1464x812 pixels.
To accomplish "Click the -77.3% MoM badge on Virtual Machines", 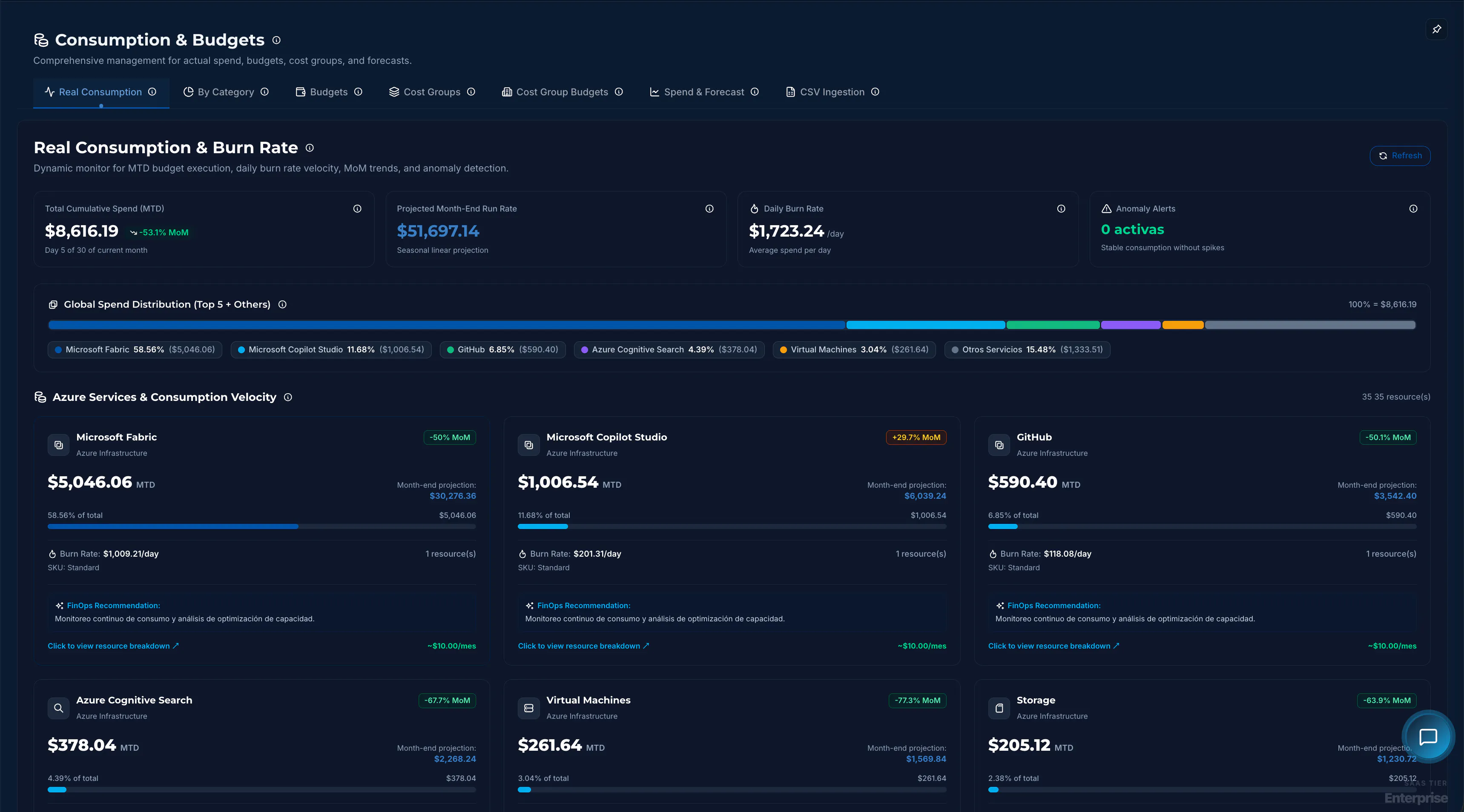I will [917, 700].
